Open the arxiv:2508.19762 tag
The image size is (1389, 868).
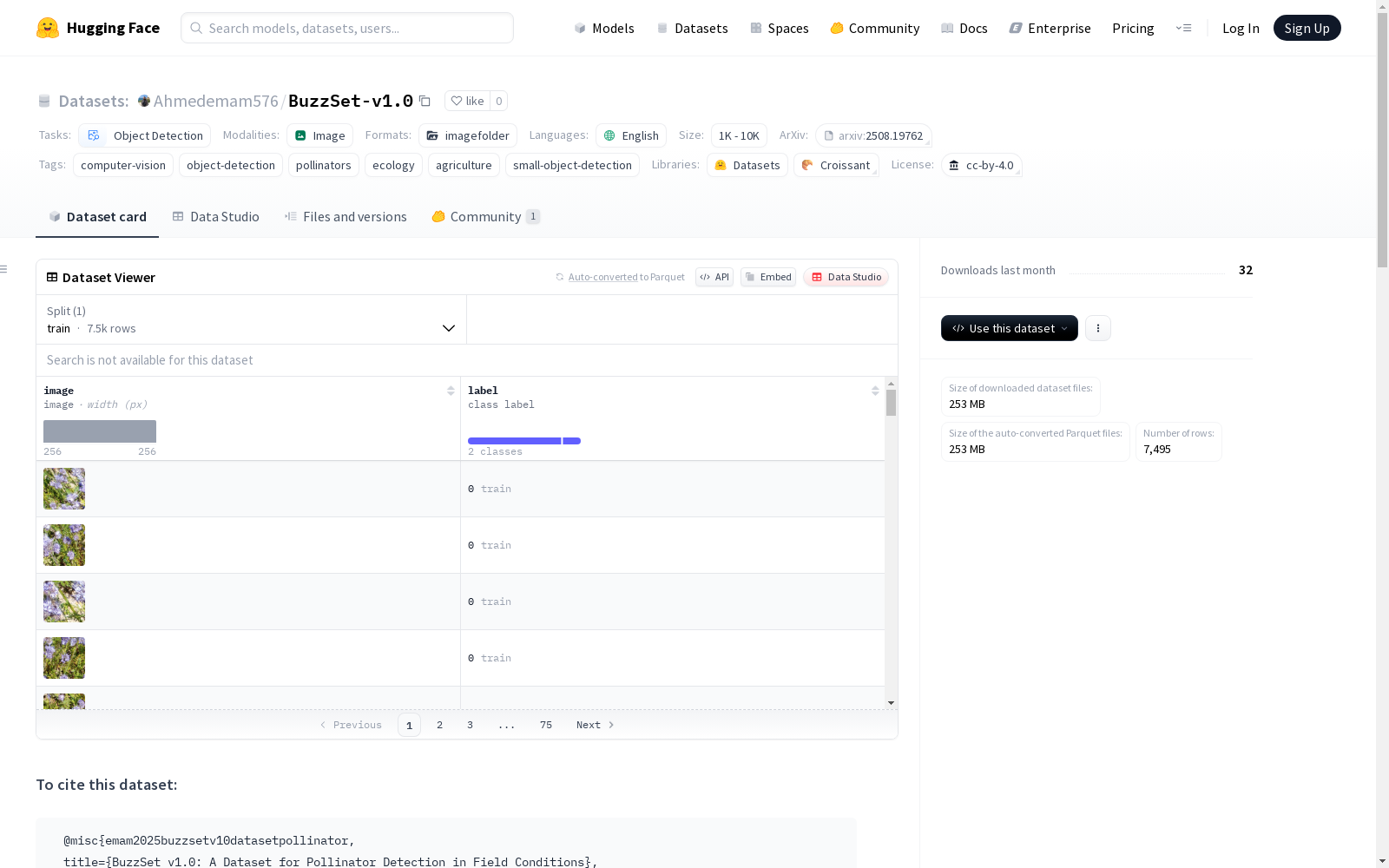pos(873,135)
